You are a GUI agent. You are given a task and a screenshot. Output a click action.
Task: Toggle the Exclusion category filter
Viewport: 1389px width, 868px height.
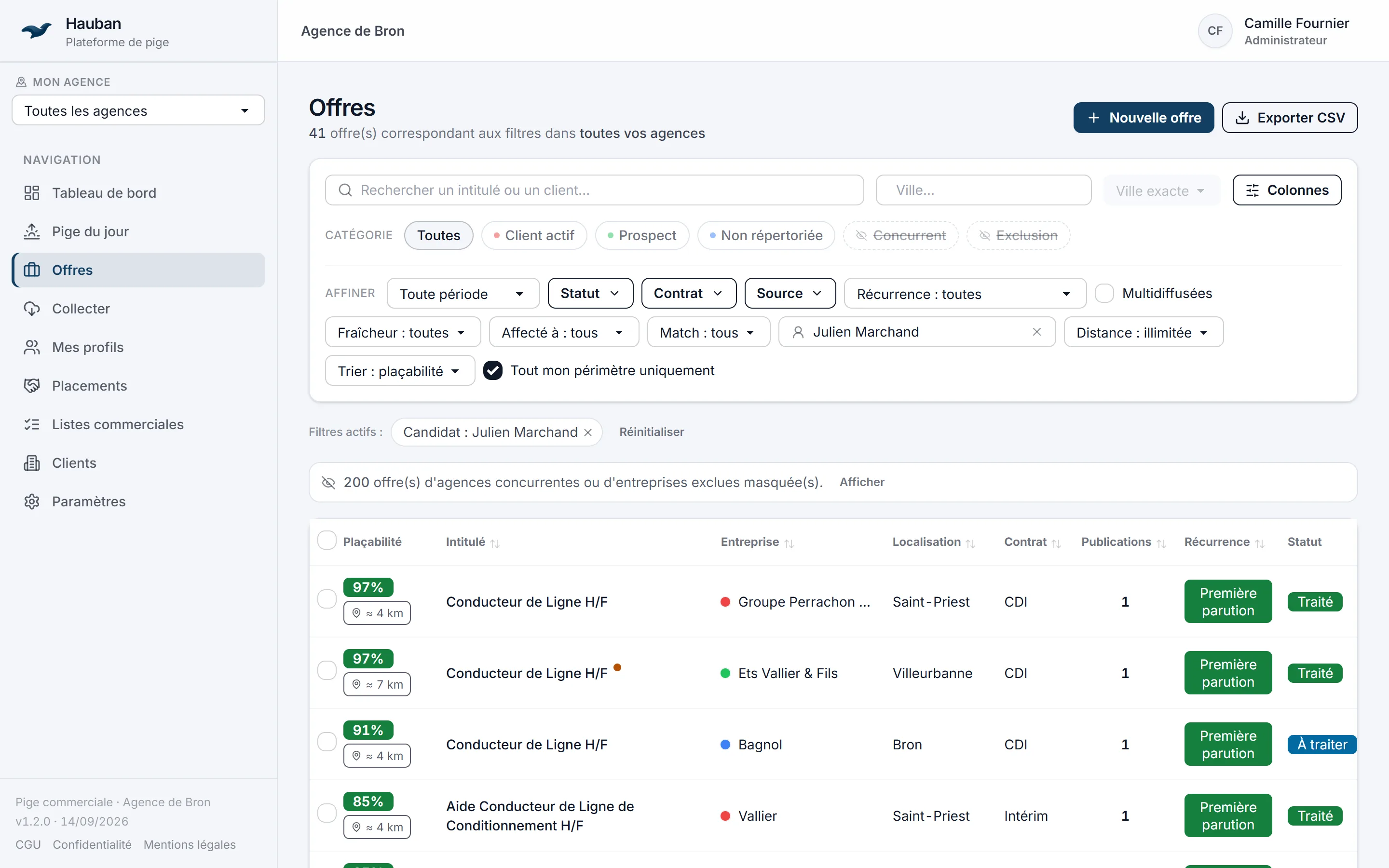pos(1018,235)
